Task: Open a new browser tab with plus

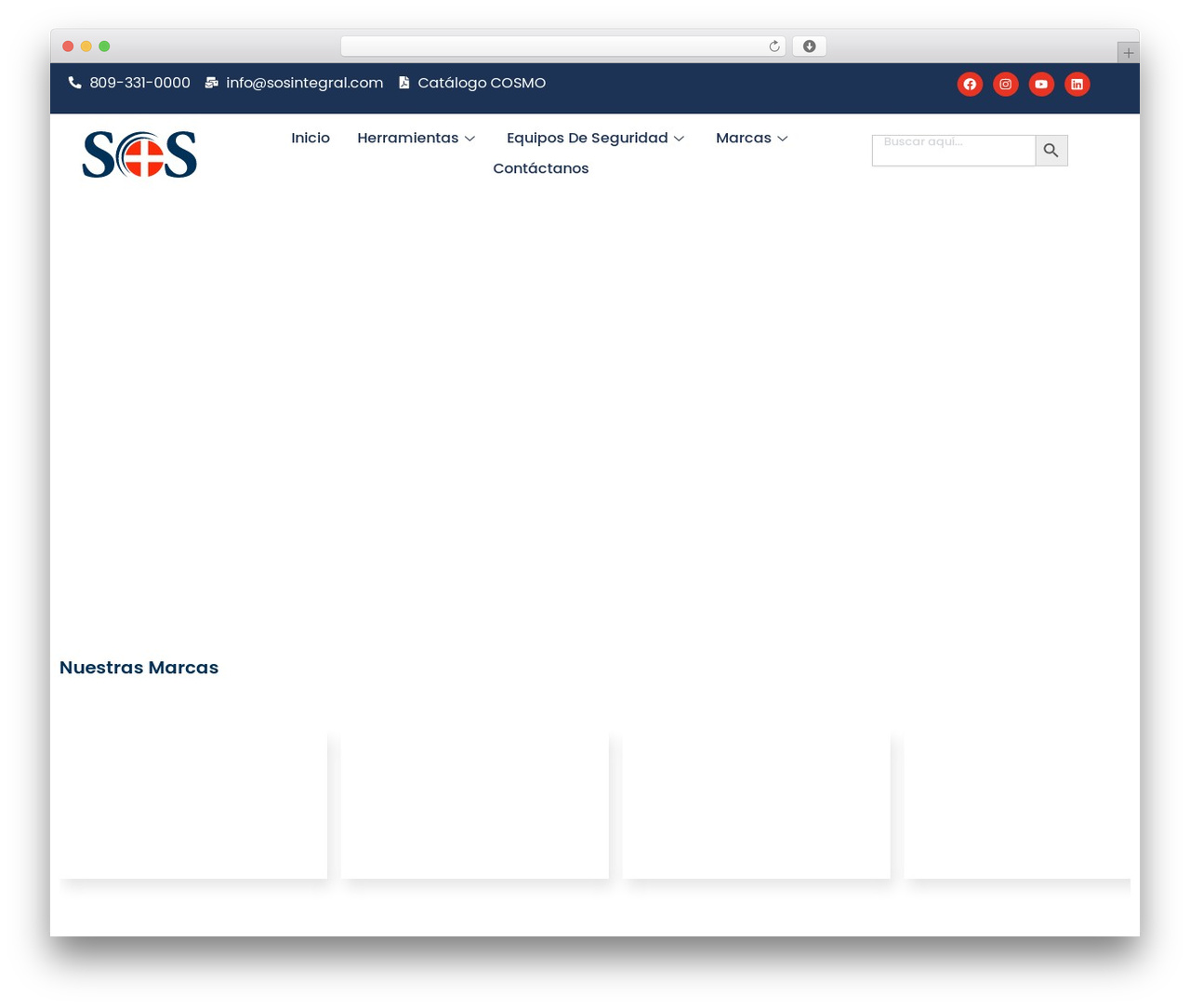Action: pyautogui.click(x=1129, y=53)
